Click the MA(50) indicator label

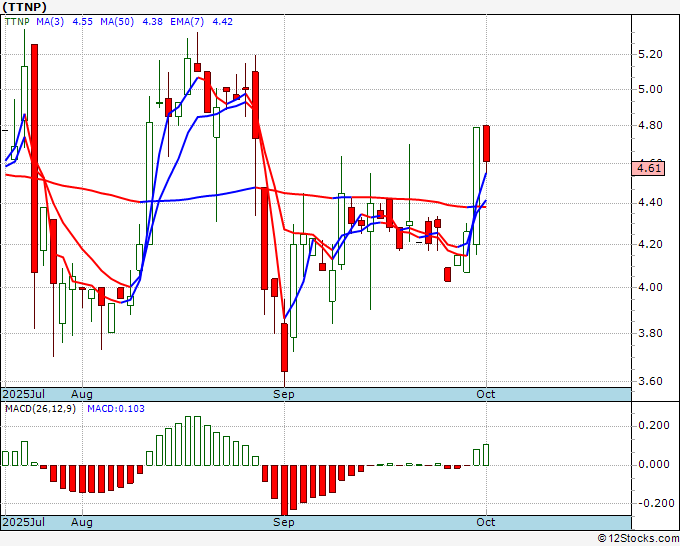(117, 22)
